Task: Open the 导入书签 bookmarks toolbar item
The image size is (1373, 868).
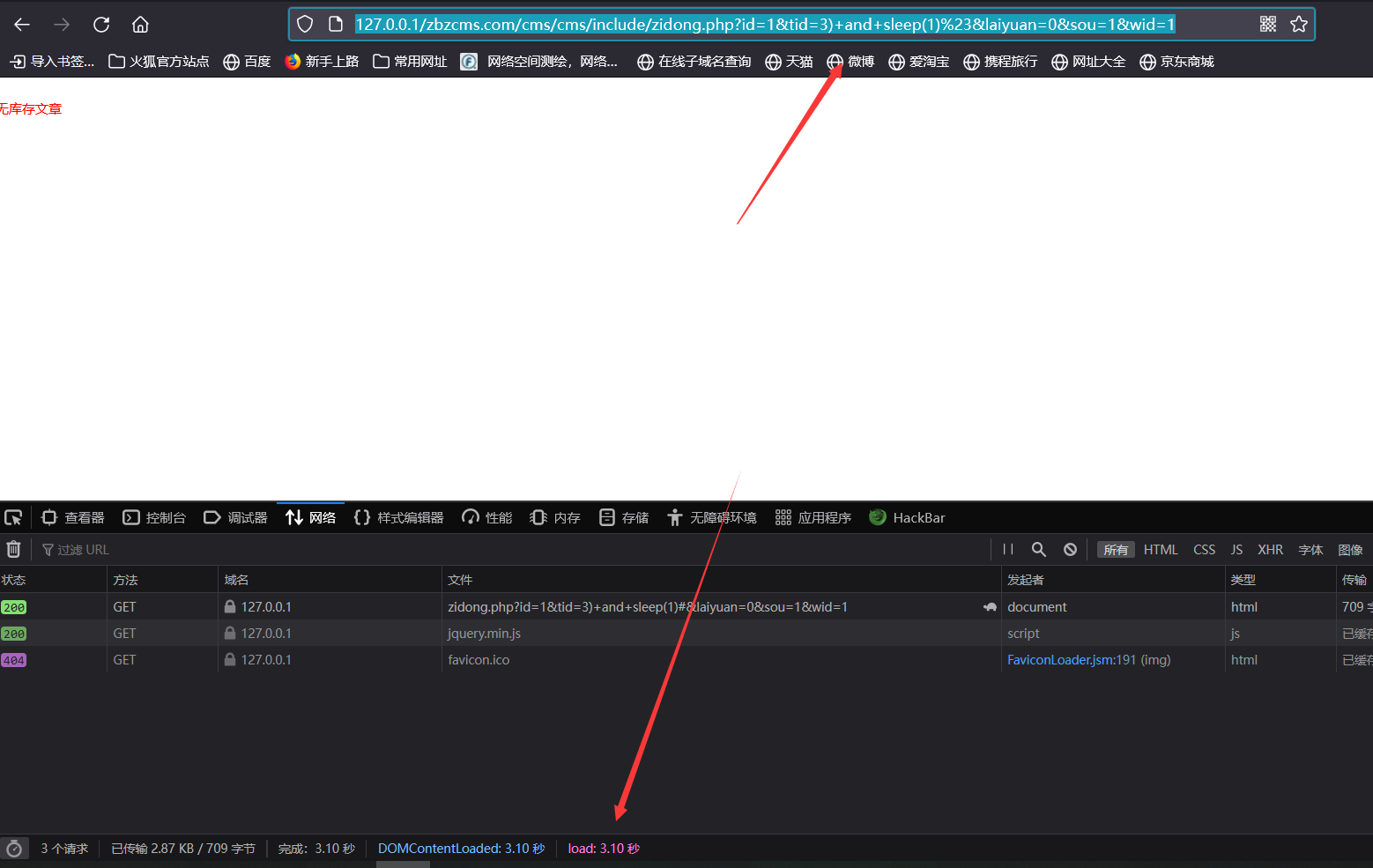Action: tap(52, 62)
